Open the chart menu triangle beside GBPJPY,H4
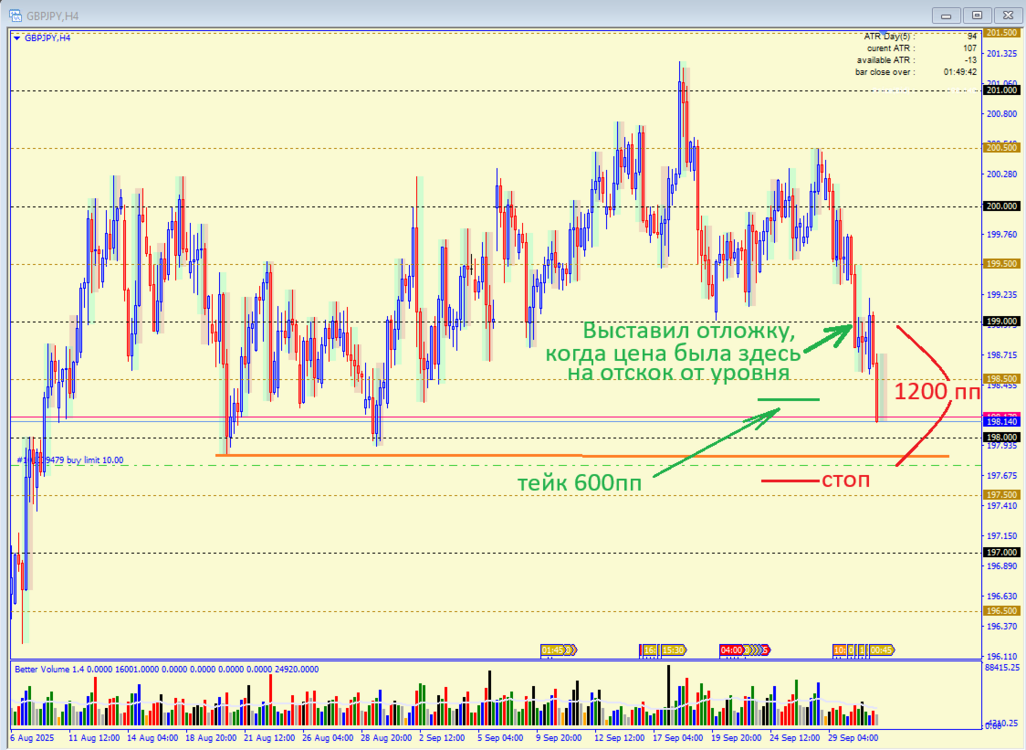The width and height of the screenshot is (1026, 750). tap(16, 39)
